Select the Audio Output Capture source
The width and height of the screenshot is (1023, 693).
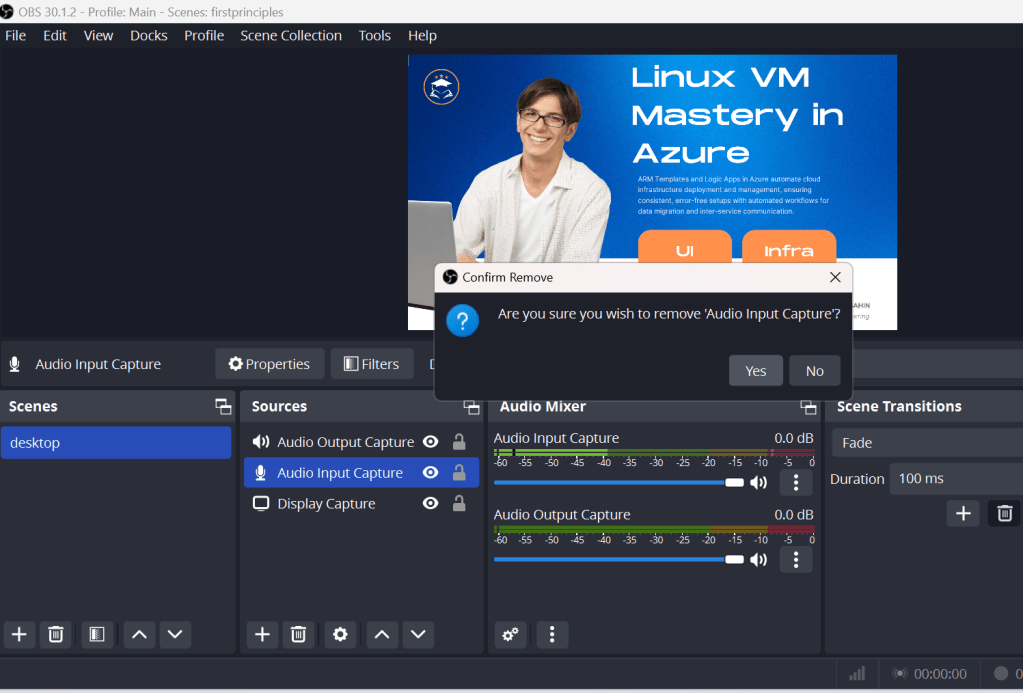coord(345,442)
